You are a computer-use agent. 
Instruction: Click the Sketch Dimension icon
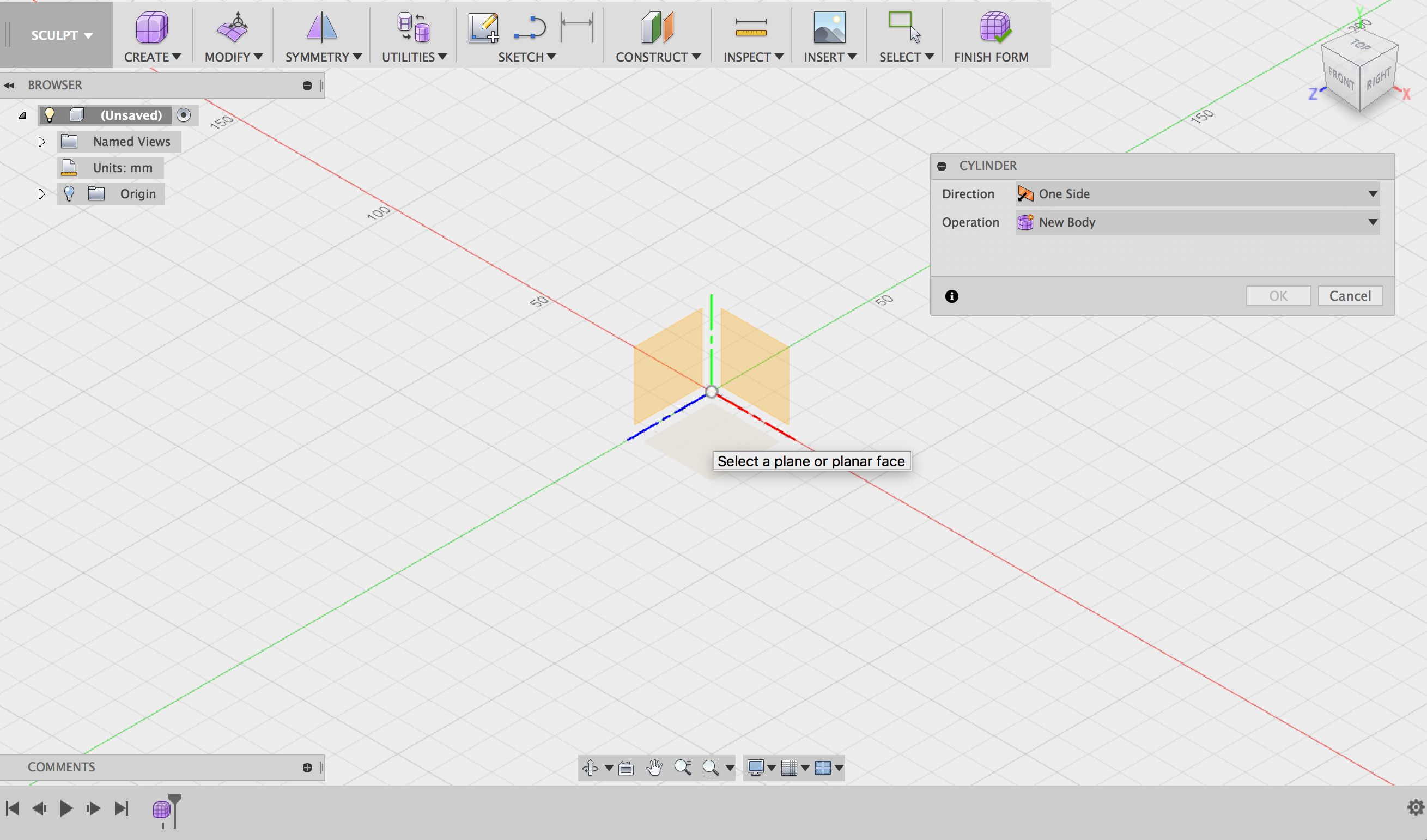[577, 28]
